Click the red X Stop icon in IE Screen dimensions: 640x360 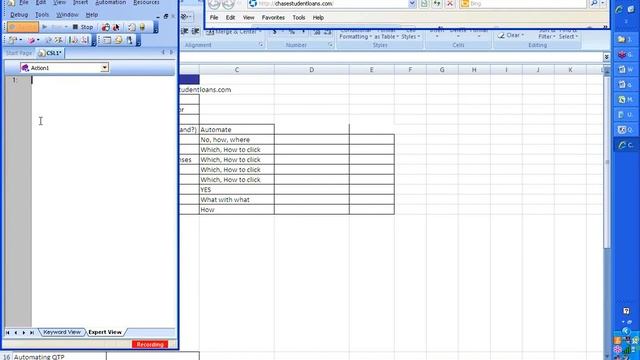pyautogui.click(x=450, y=4)
